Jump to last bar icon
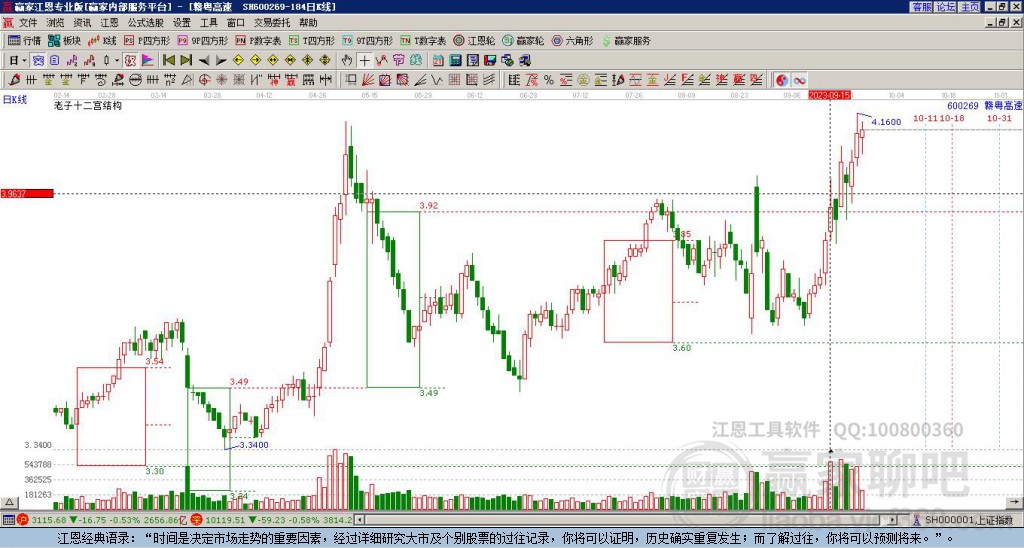Image resolution: width=1024 pixels, height=548 pixels. tap(186, 61)
